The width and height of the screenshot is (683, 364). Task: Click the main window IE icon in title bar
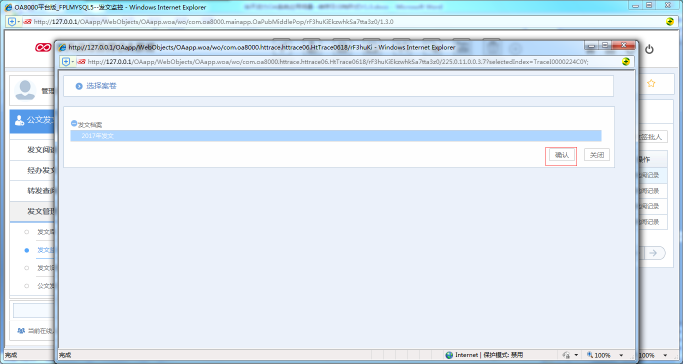click(9, 7)
